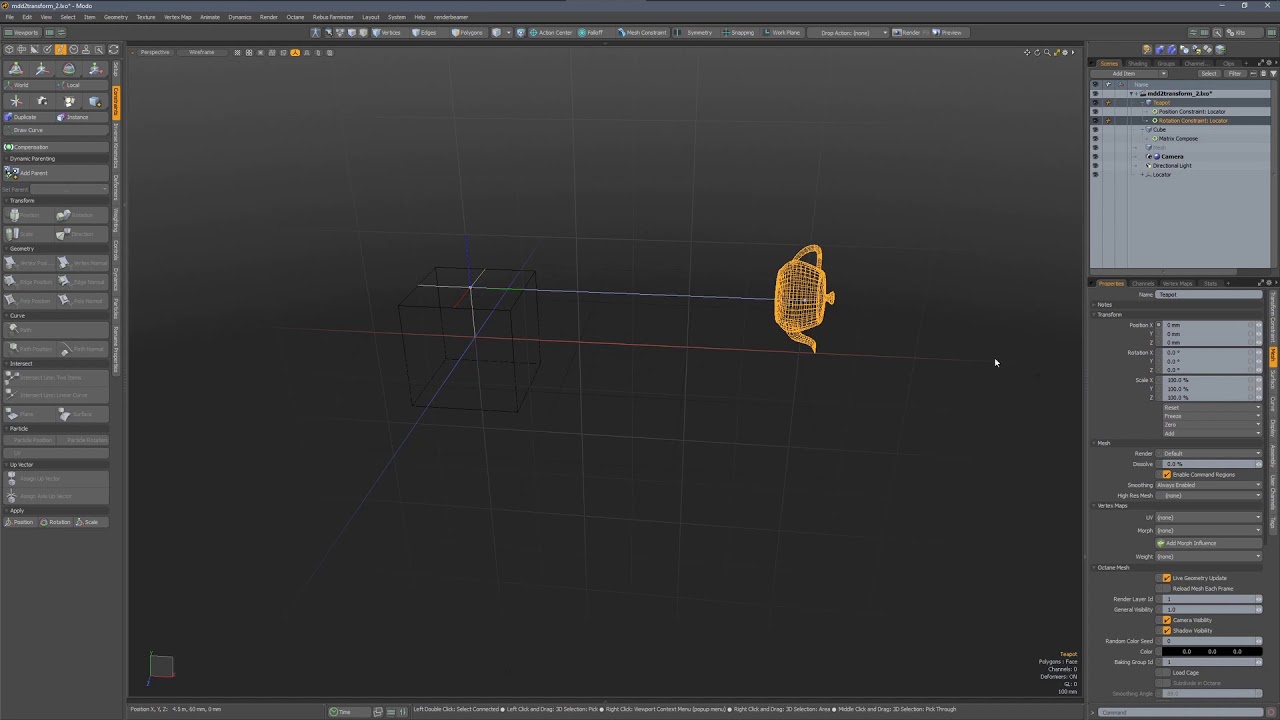
Task: Toggle Reload Mesh Each Frame checkbox
Action: [x=1166, y=588]
